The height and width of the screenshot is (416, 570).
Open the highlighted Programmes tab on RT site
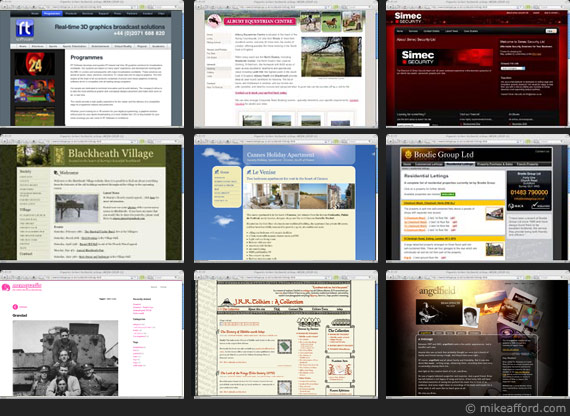[52, 13]
